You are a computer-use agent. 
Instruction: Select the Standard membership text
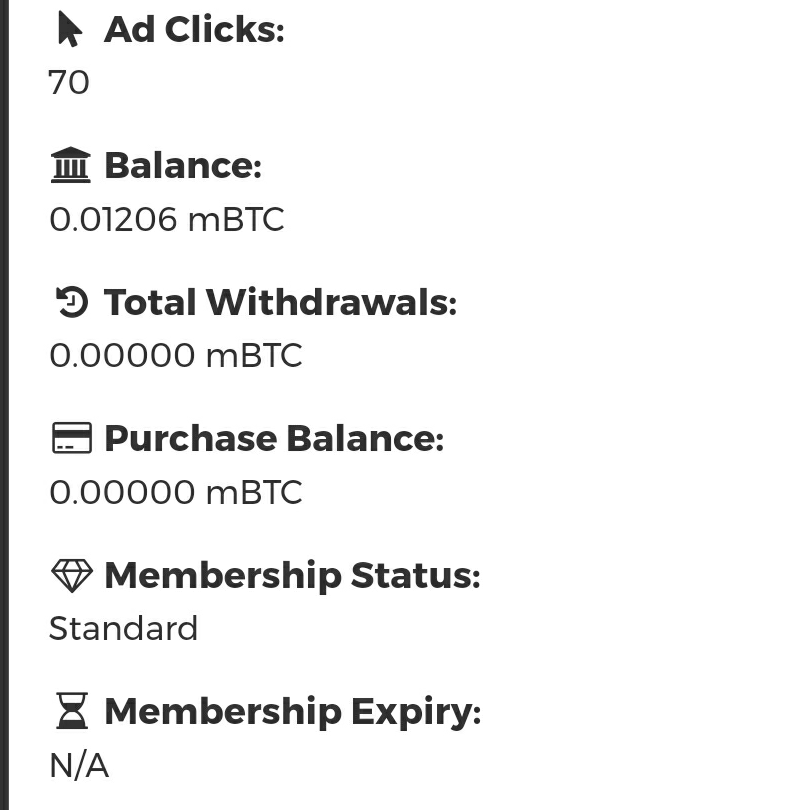click(x=123, y=628)
